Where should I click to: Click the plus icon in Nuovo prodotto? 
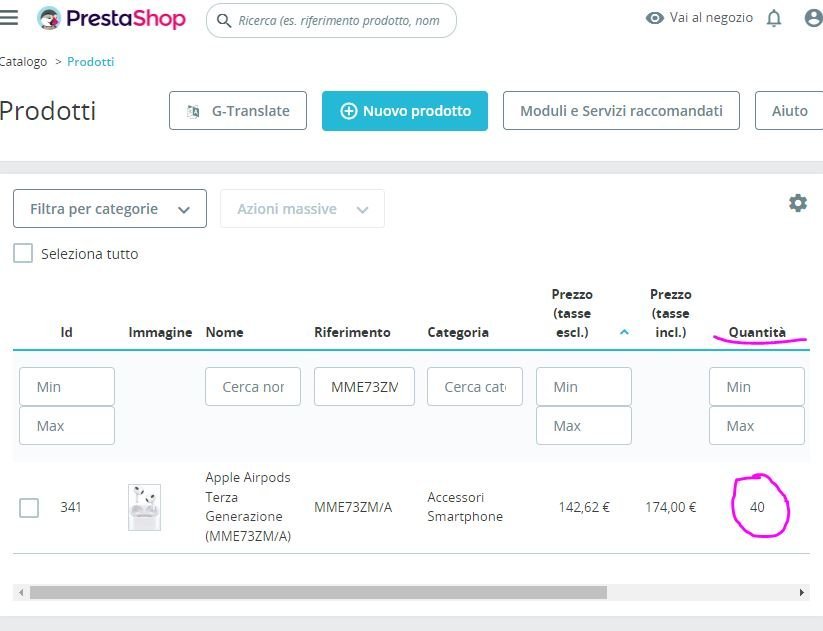tap(349, 111)
